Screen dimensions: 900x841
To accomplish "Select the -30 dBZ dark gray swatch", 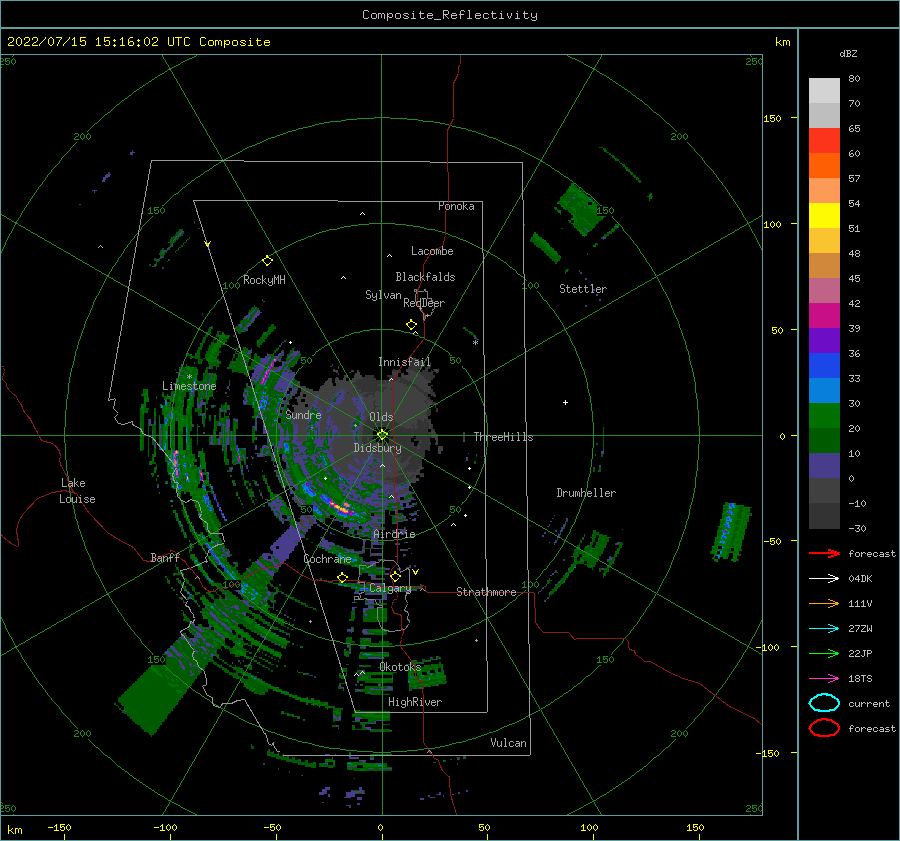I will 824,516.
